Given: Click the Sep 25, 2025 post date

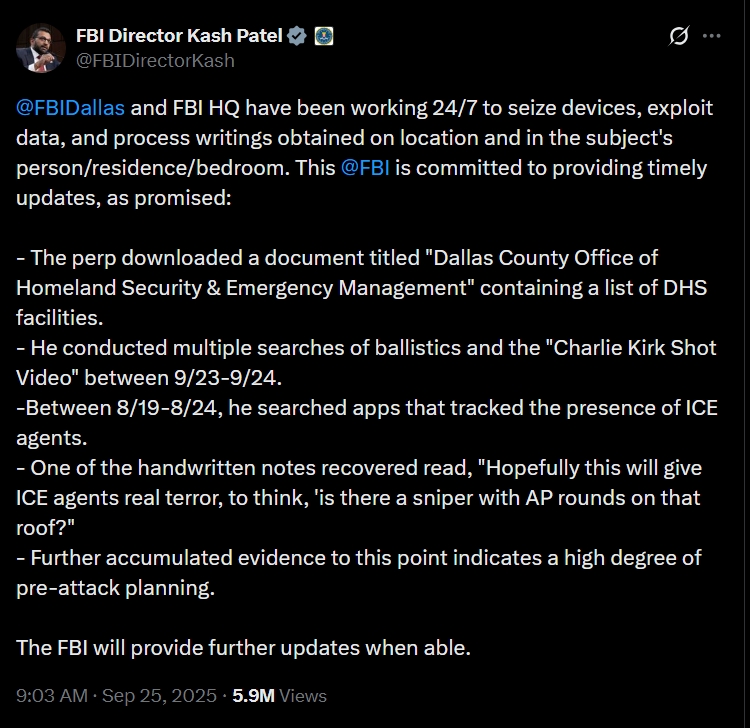Looking at the screenshot, I should [x=159, y=695].
